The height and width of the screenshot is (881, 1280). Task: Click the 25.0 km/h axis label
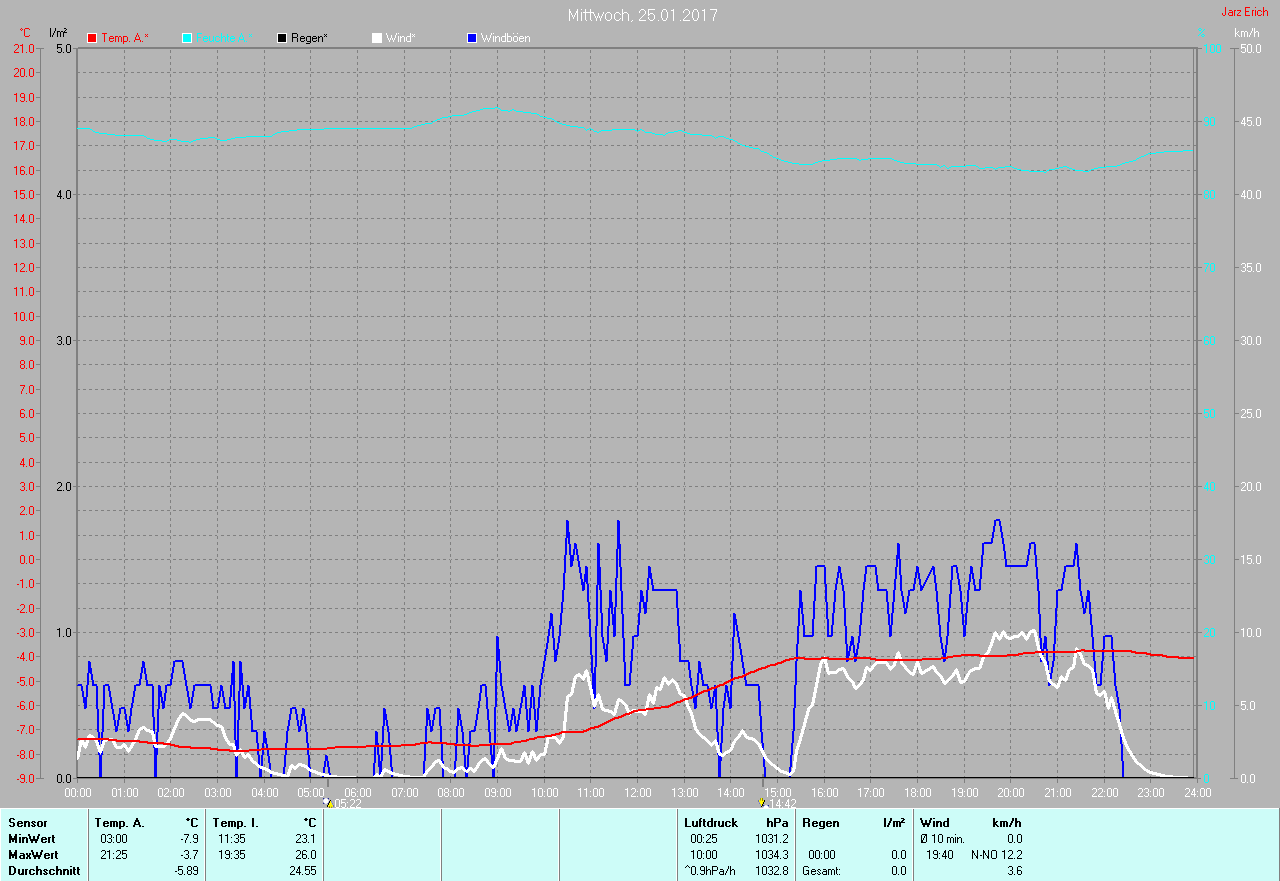coord(1250,413)
